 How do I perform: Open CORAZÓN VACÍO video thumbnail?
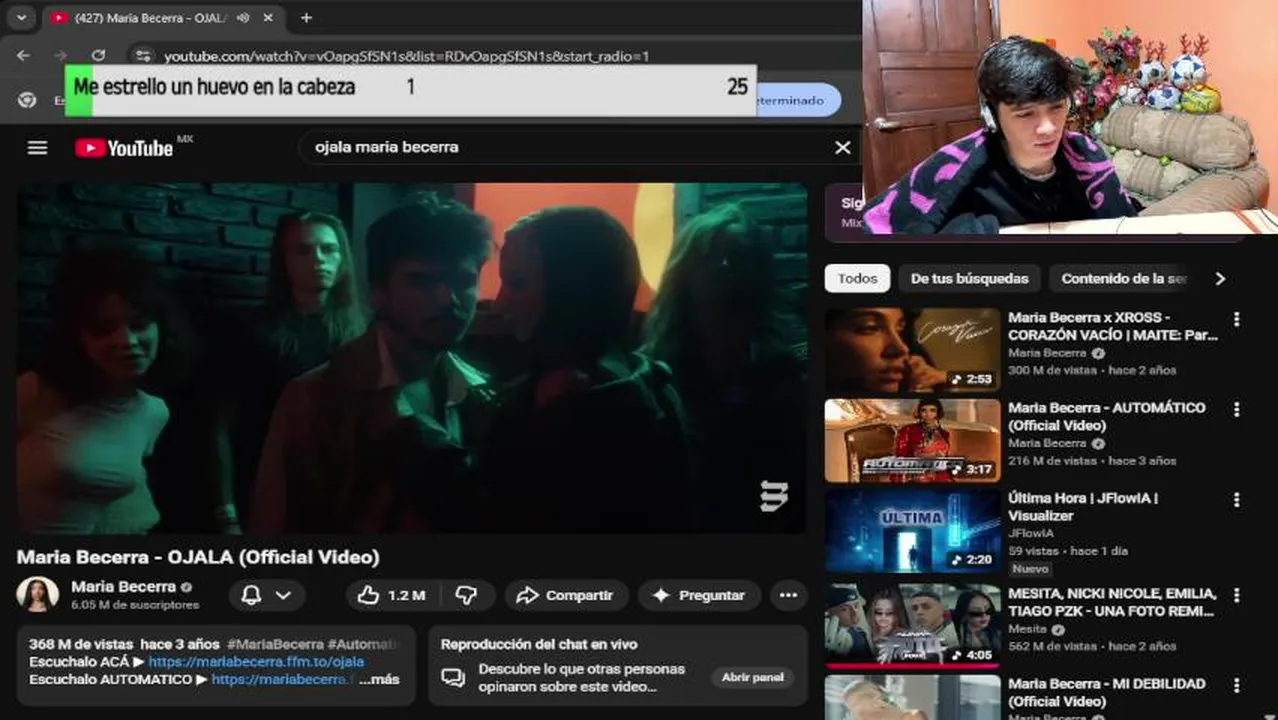[912, 350]
